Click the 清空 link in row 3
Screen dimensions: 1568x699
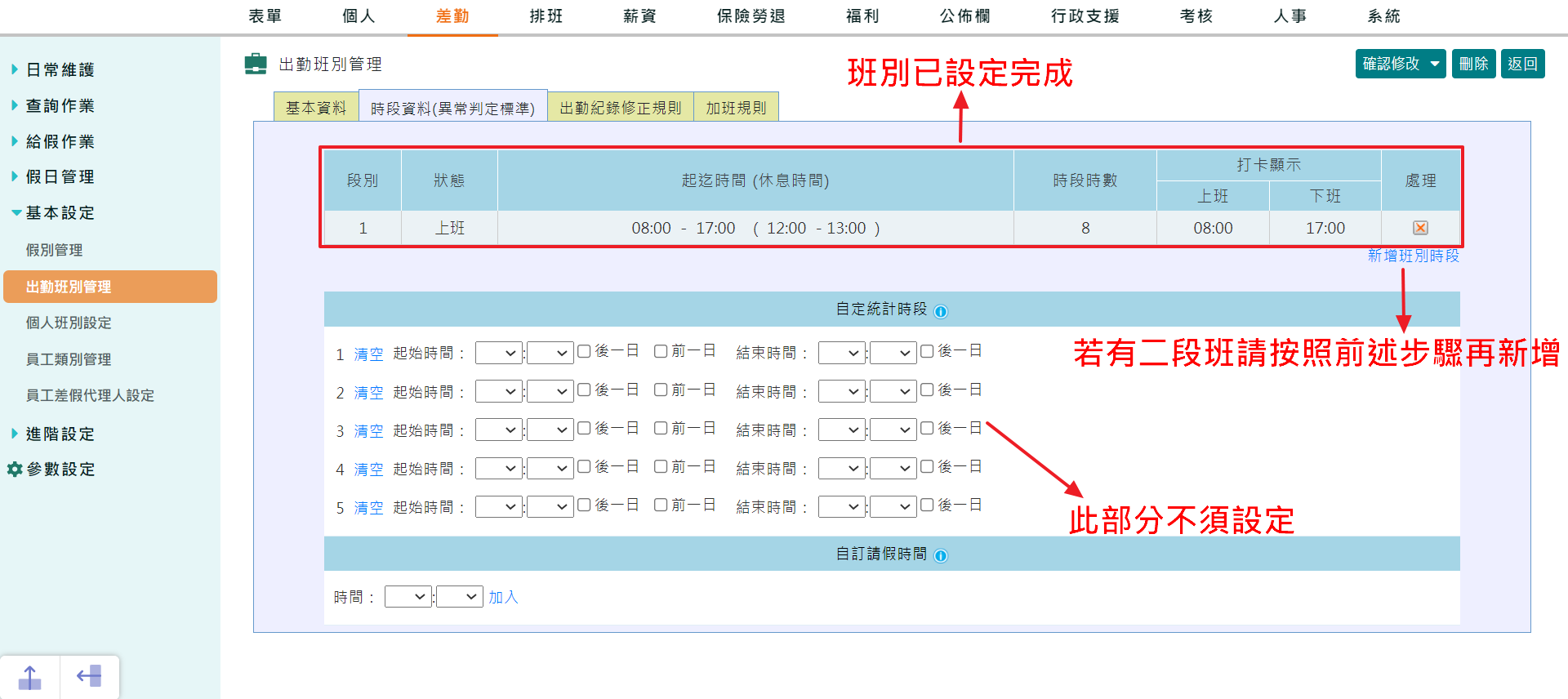pos(368,431)
